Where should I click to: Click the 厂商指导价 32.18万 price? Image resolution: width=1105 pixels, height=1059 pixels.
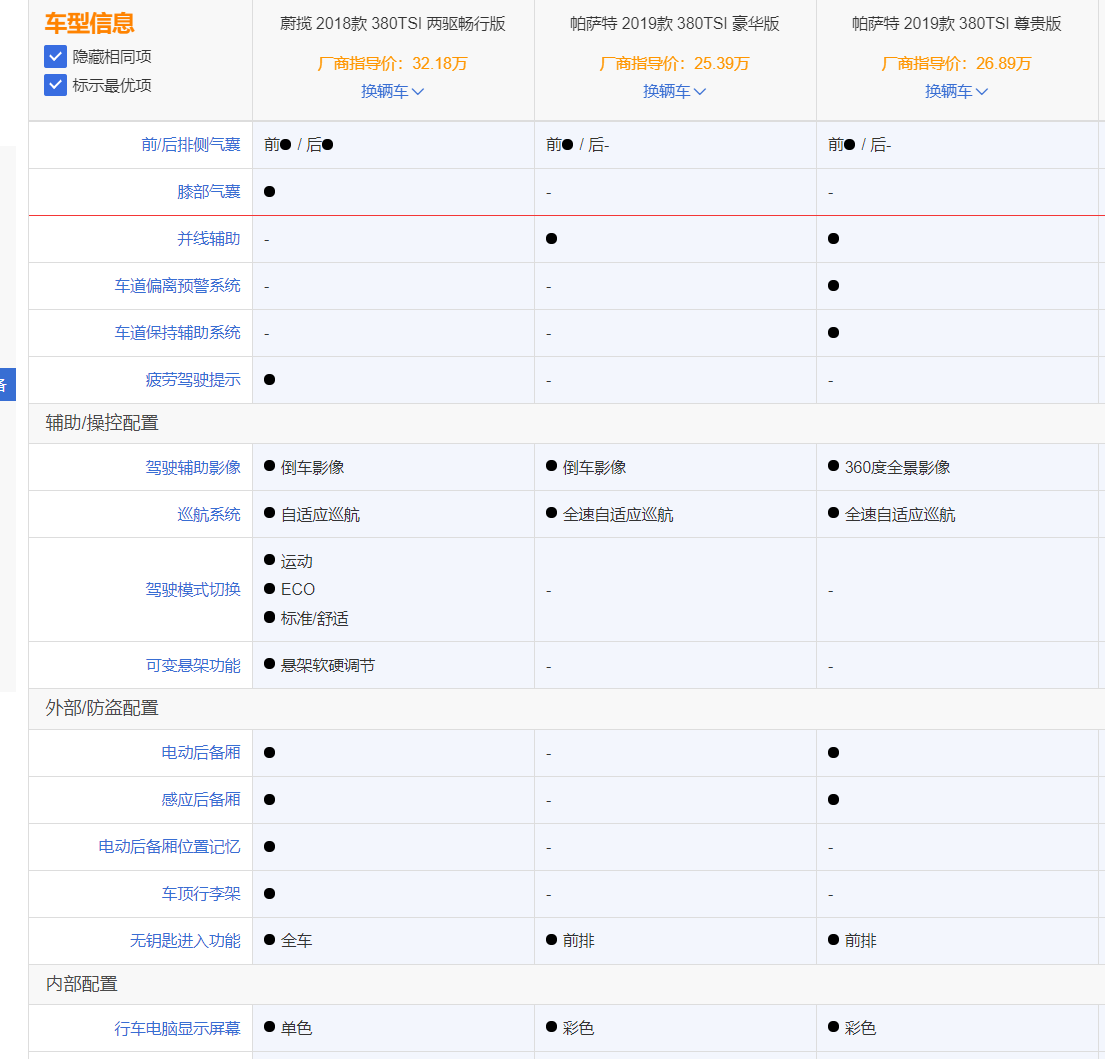coord(393,63)
